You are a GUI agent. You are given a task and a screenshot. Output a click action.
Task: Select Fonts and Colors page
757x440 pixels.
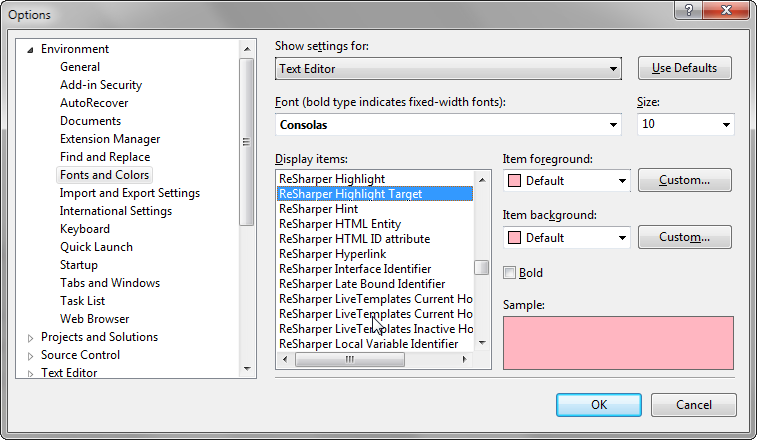[x=104, y=175]
